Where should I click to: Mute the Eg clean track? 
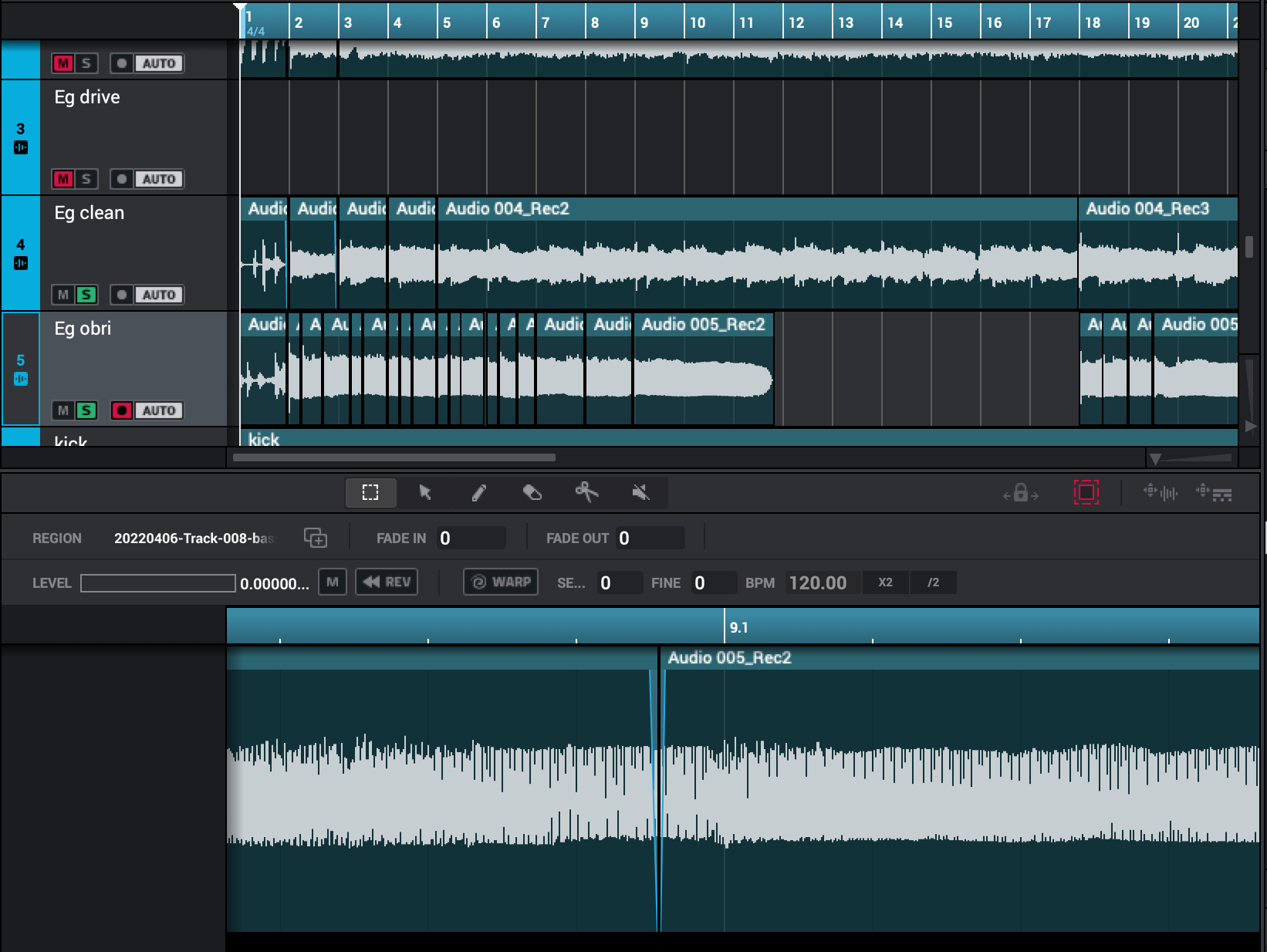point(63,295)
